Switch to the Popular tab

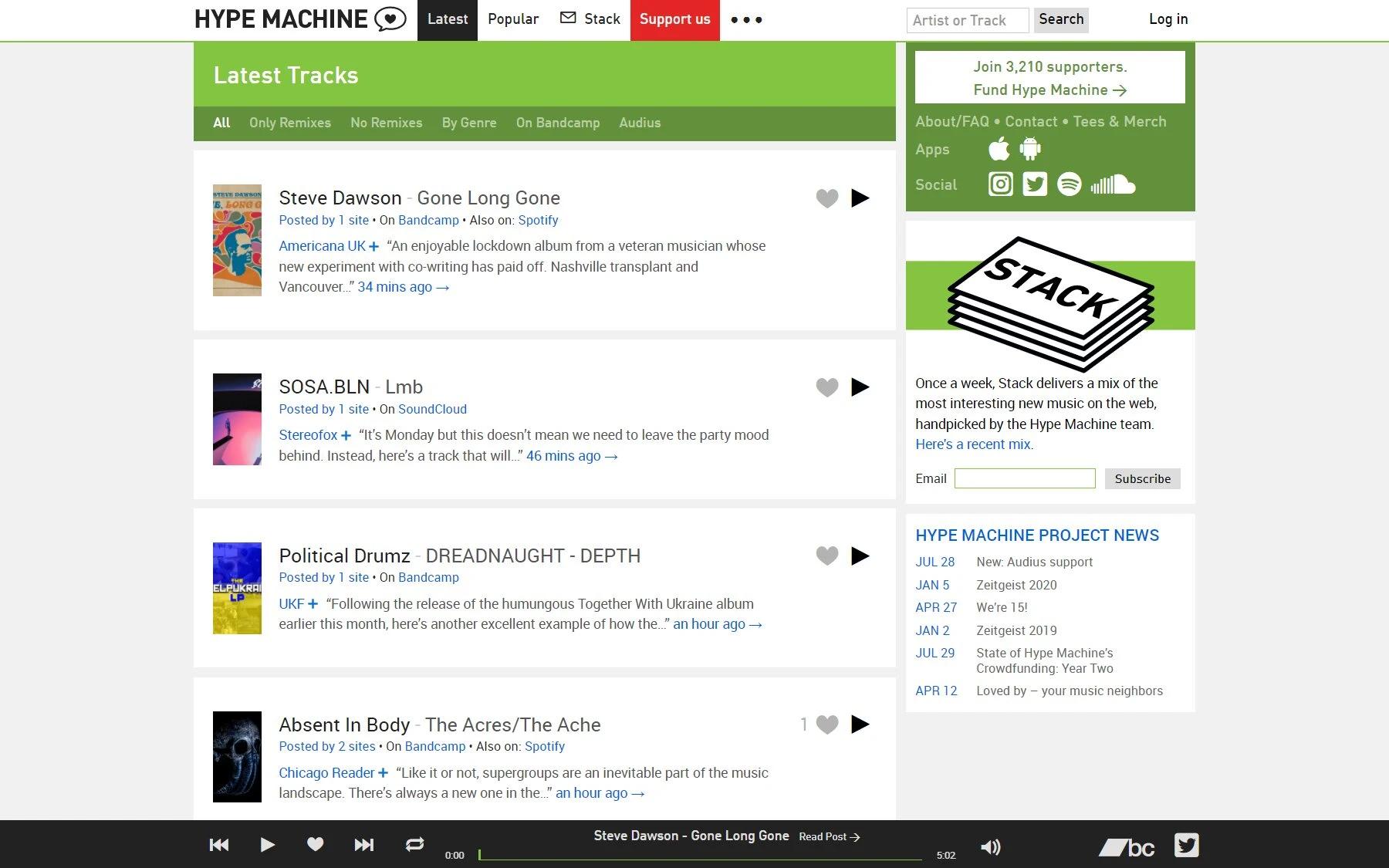click(x=513, y=19)
